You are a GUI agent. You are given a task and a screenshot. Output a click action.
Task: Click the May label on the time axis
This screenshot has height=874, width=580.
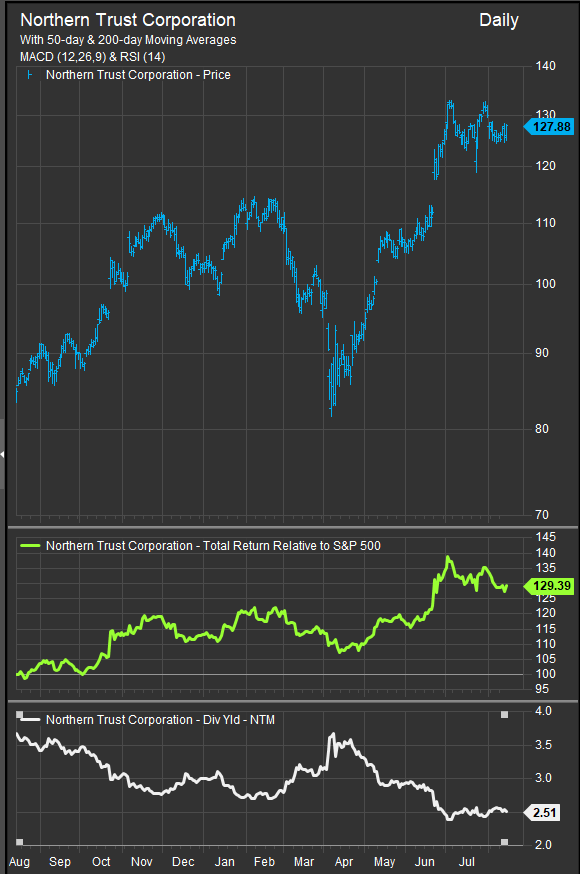384,862
